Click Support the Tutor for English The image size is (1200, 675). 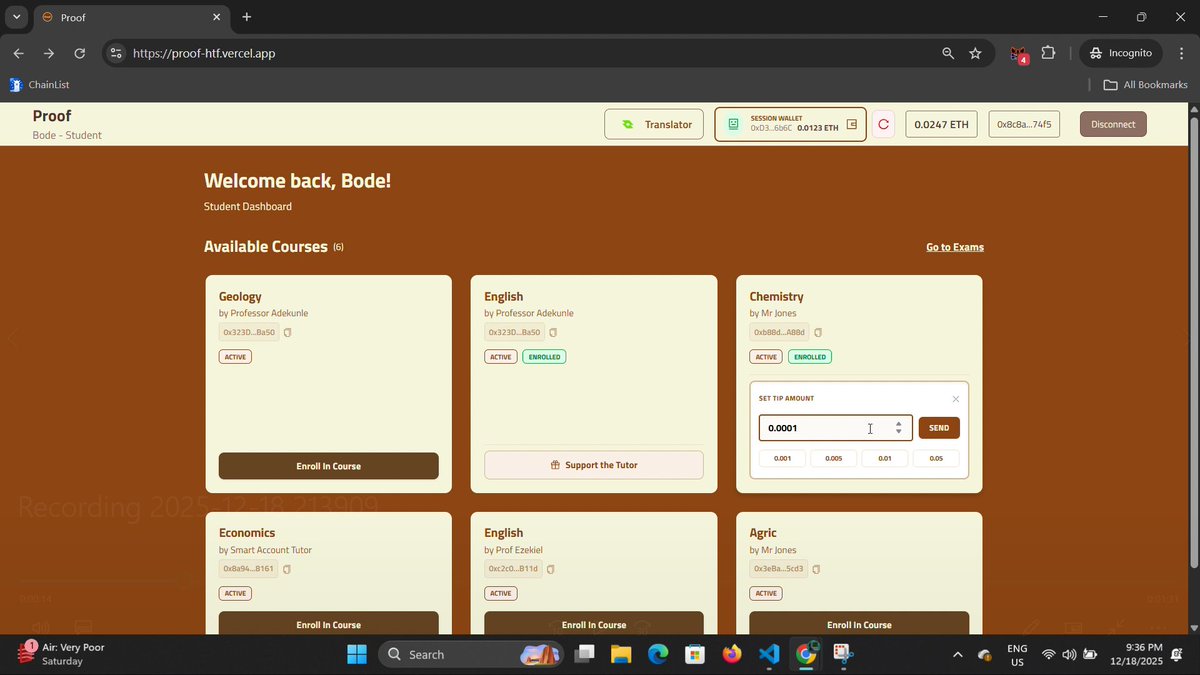pyautogui.click(x=594, y=465)
